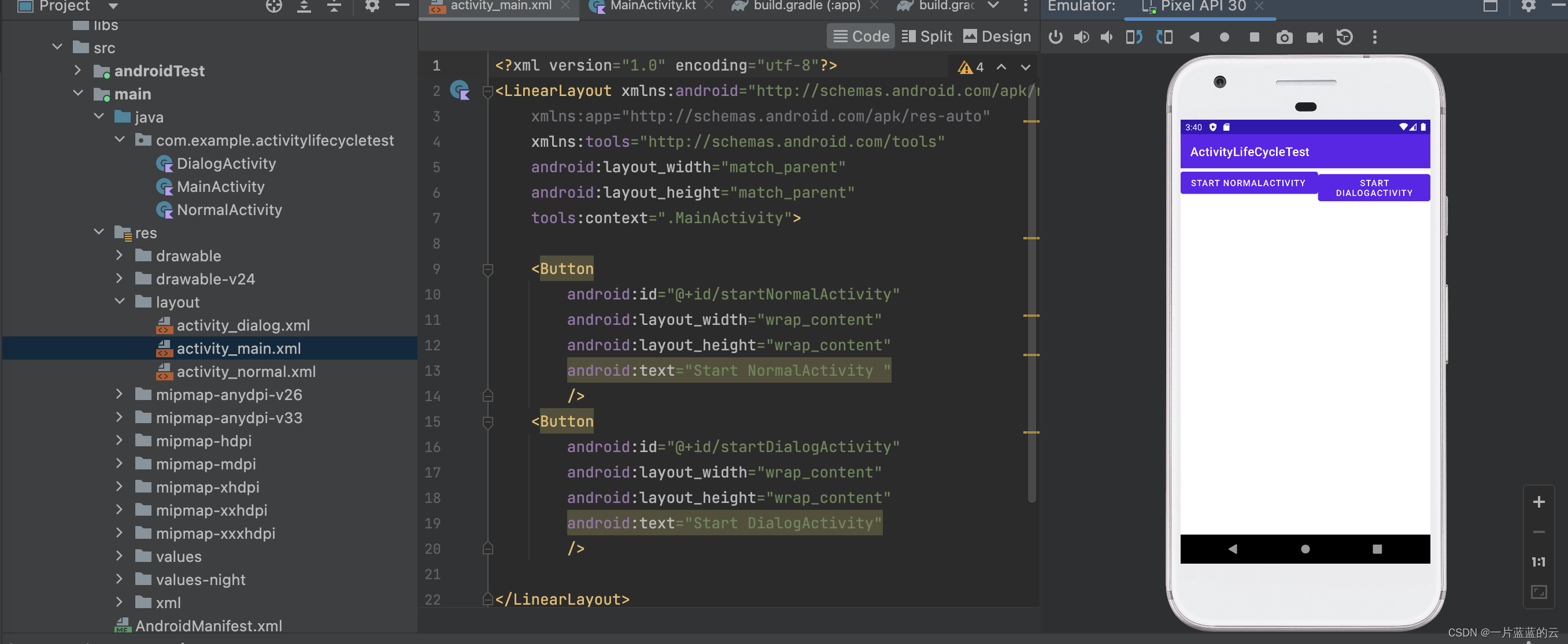
Task: Zoom in emulator with plus button
Action: click(1538, 502)
